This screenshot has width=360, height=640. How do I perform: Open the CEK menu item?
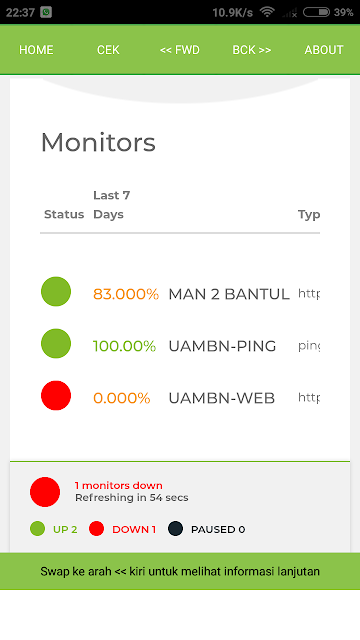coord(108,50)
